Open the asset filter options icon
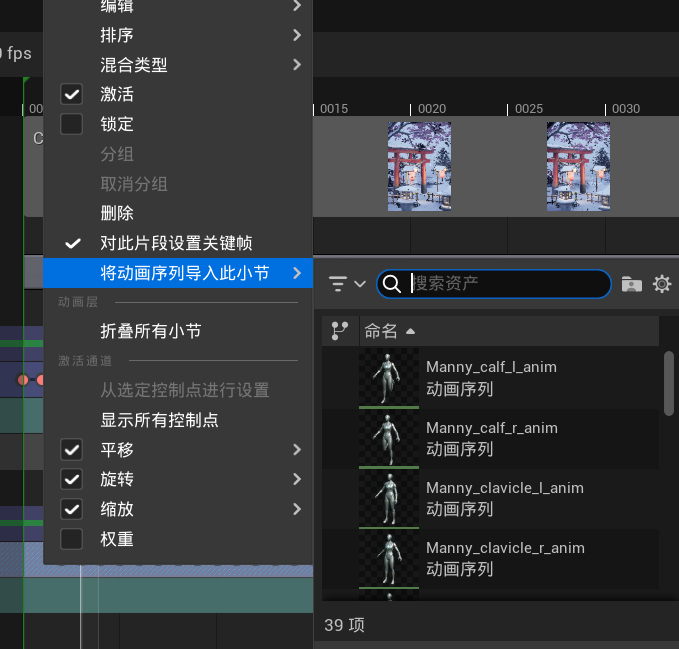 coord(346,284)
